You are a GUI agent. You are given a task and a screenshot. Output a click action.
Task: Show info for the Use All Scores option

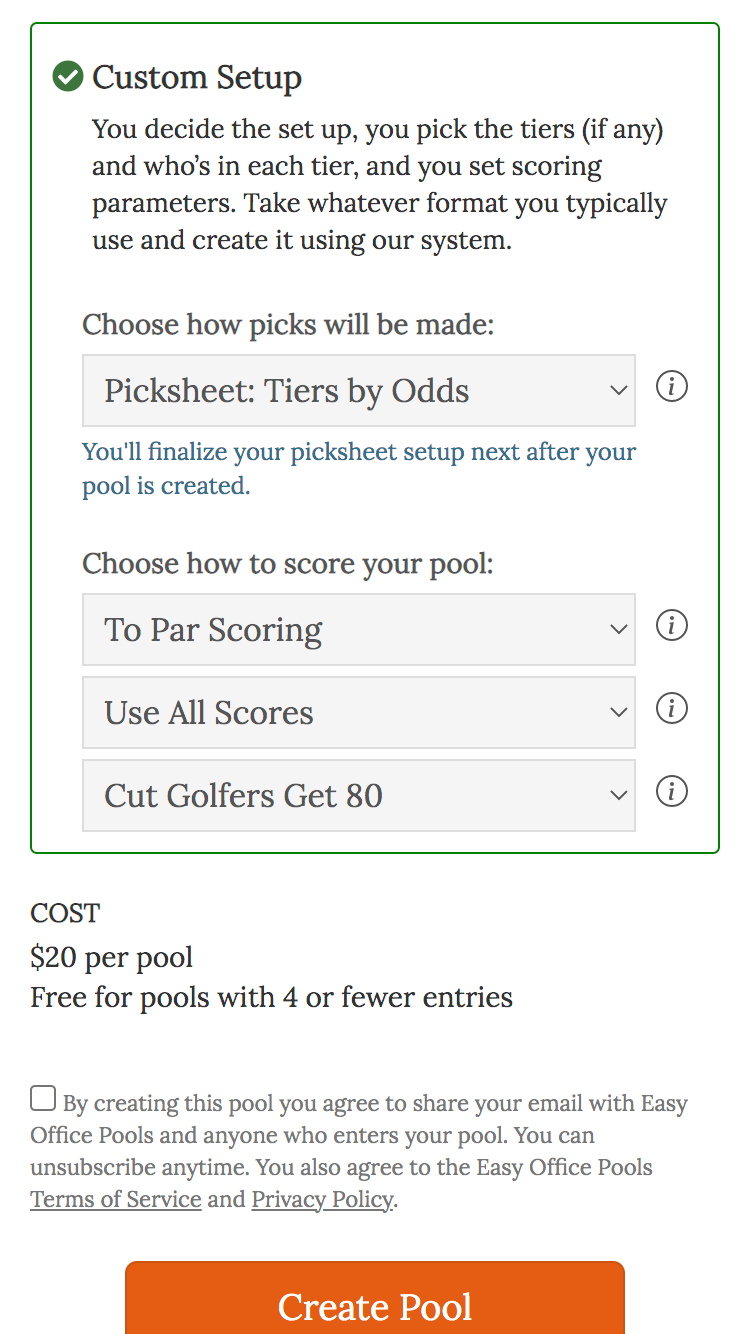pos(671,709)
